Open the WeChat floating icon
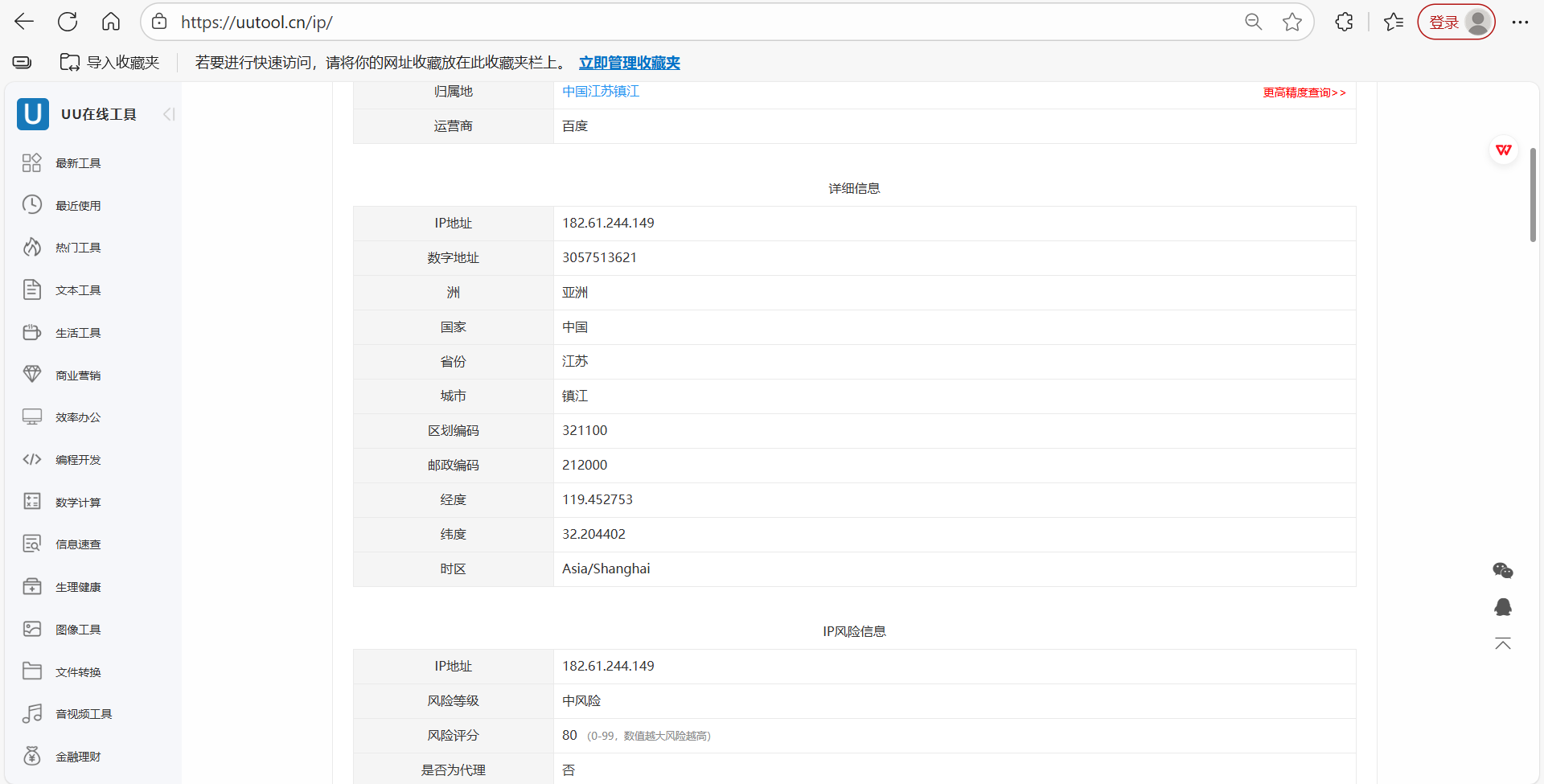This screenshot has width=1544, height=784. [x=1502, y=570]
